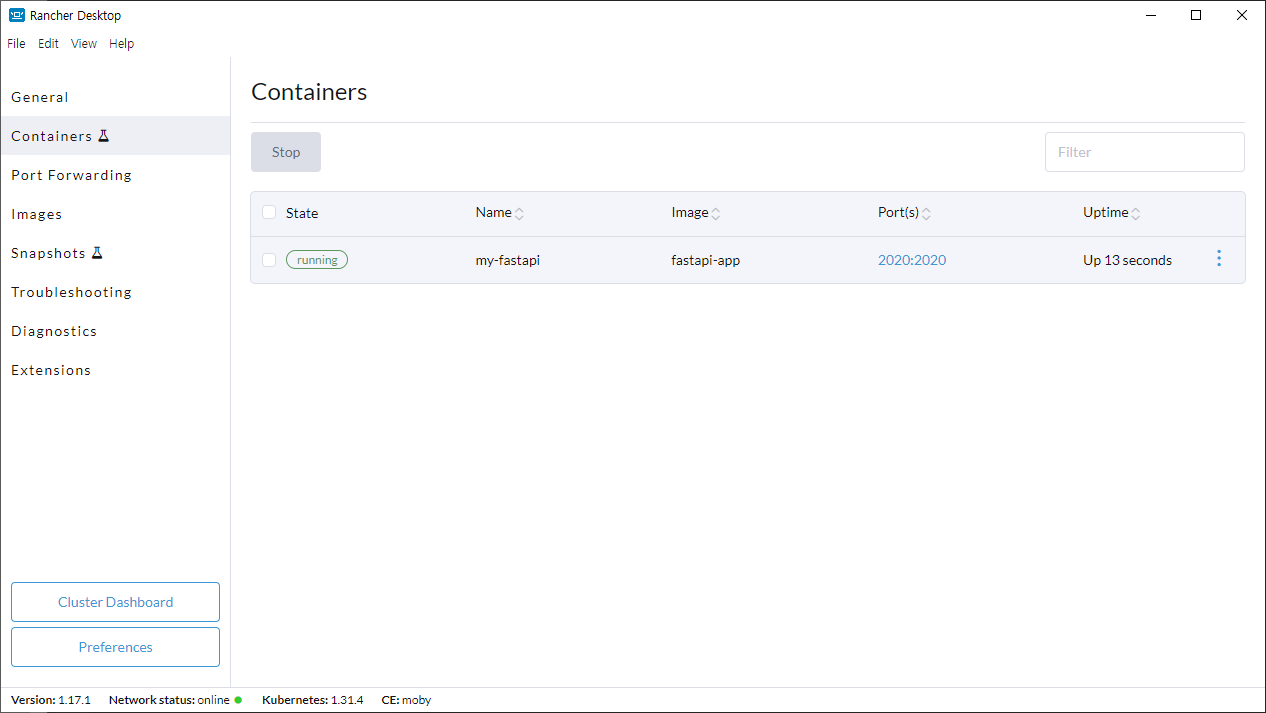Open the Cluster Dashboard
Image resolution: width=1266 pixels, height=713 pixels.
coord(115,602)
